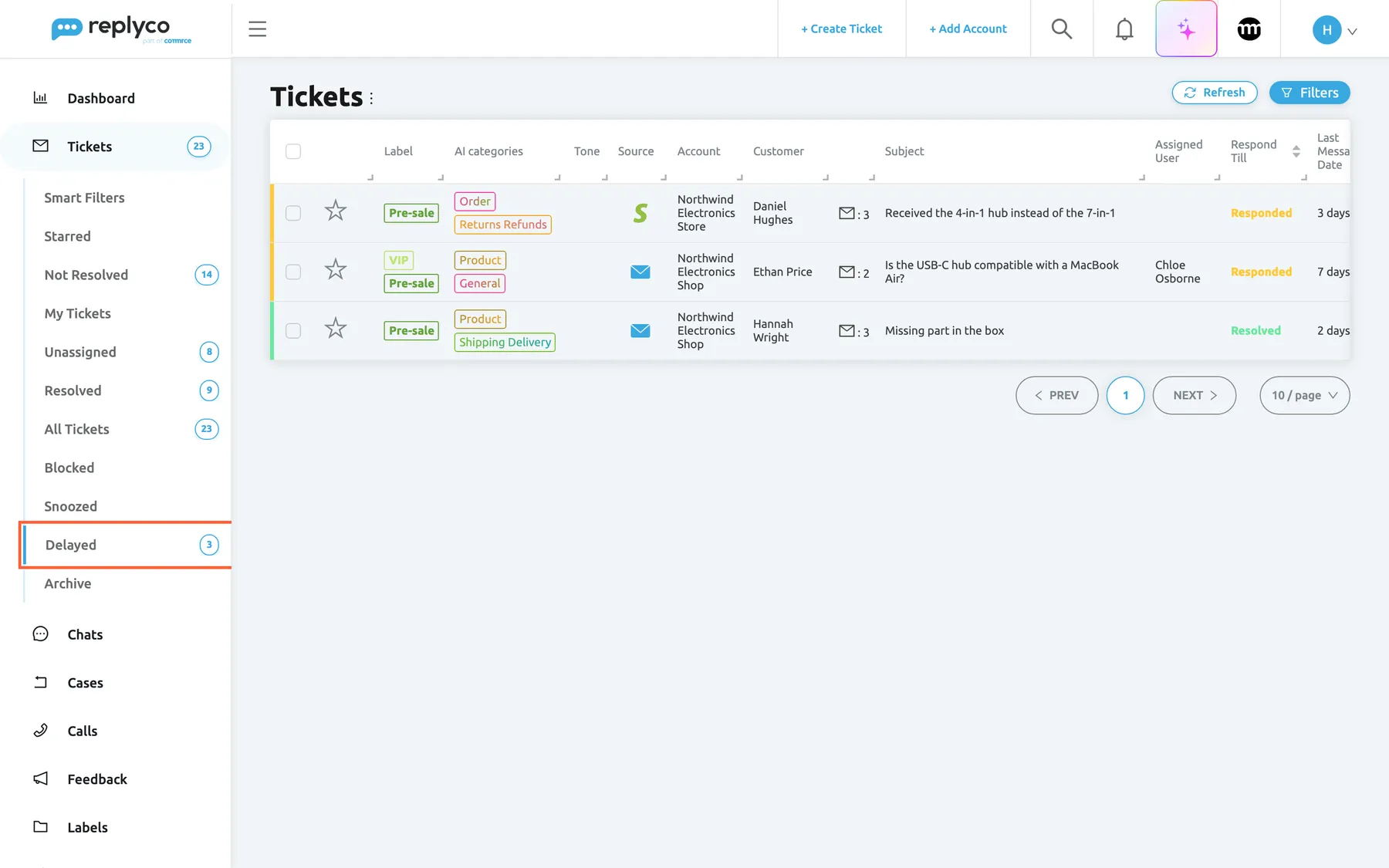Screen dimensions: 1389x868
Task: Open the AI sparkle assistant icon
Action: click(1186, 29)
